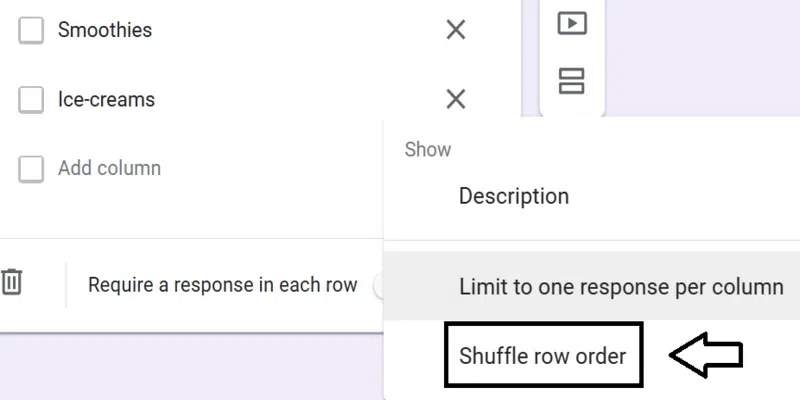
Task: Edit the Ice-creams column label
Action: pyautogui.click(x=106, y=99)
